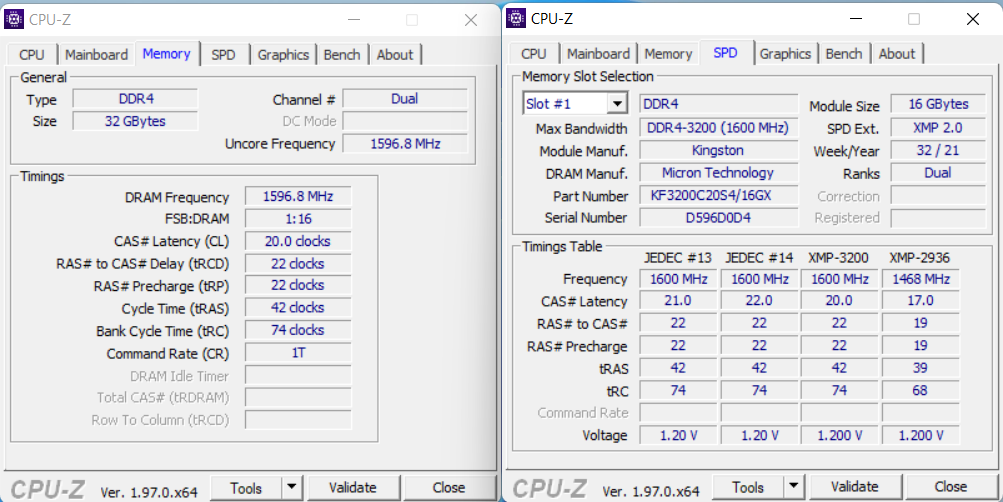The width and height of the screenshot is (1003, 502).
Task: Click Module Size field 16 GBytes
Action: [938, 104]
